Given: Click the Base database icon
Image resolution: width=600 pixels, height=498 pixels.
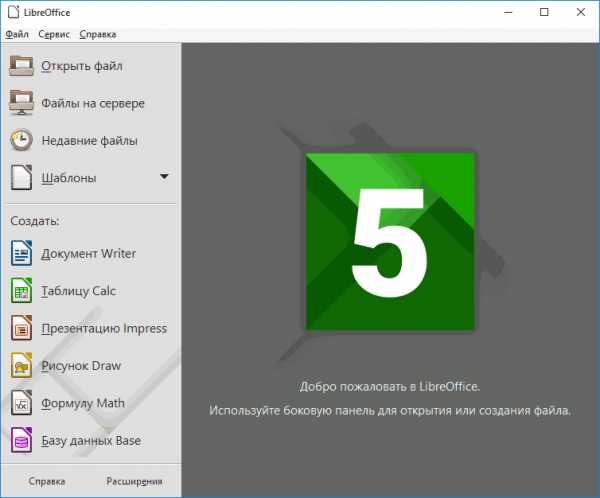Looking at the screenshot, I should (21, 440).
